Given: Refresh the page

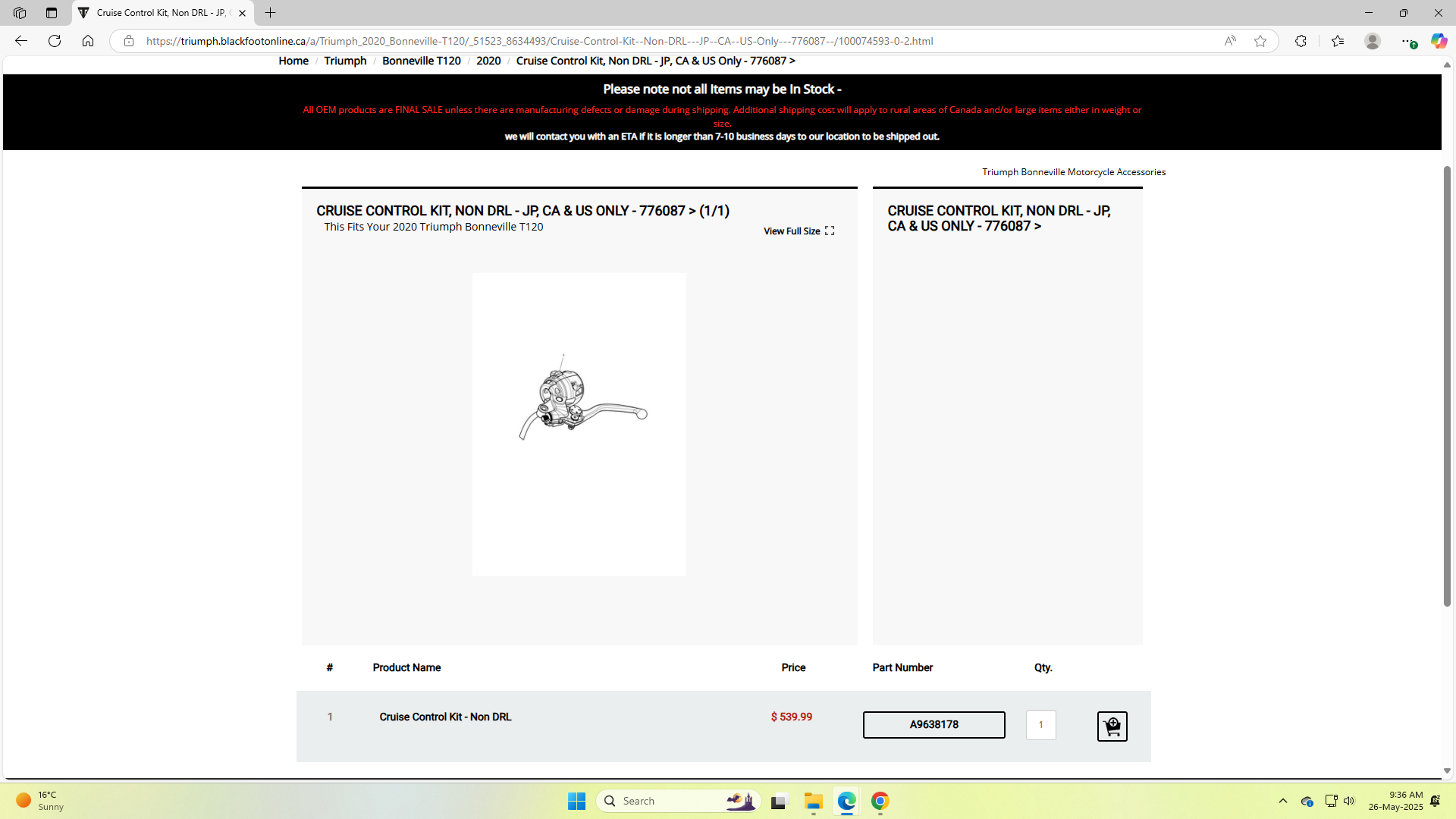Looking at the screenshot, I should (55, 41).
